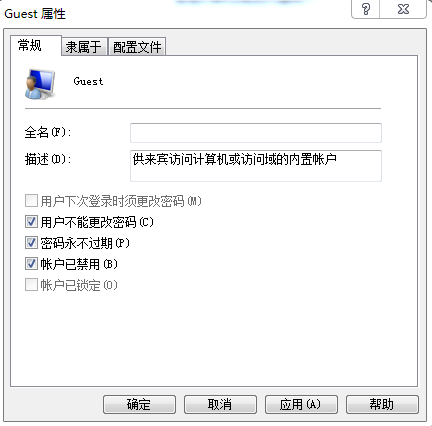Click the 描述 text field
The height and width of the screenshot is (426, 432).
coord(256,166)
